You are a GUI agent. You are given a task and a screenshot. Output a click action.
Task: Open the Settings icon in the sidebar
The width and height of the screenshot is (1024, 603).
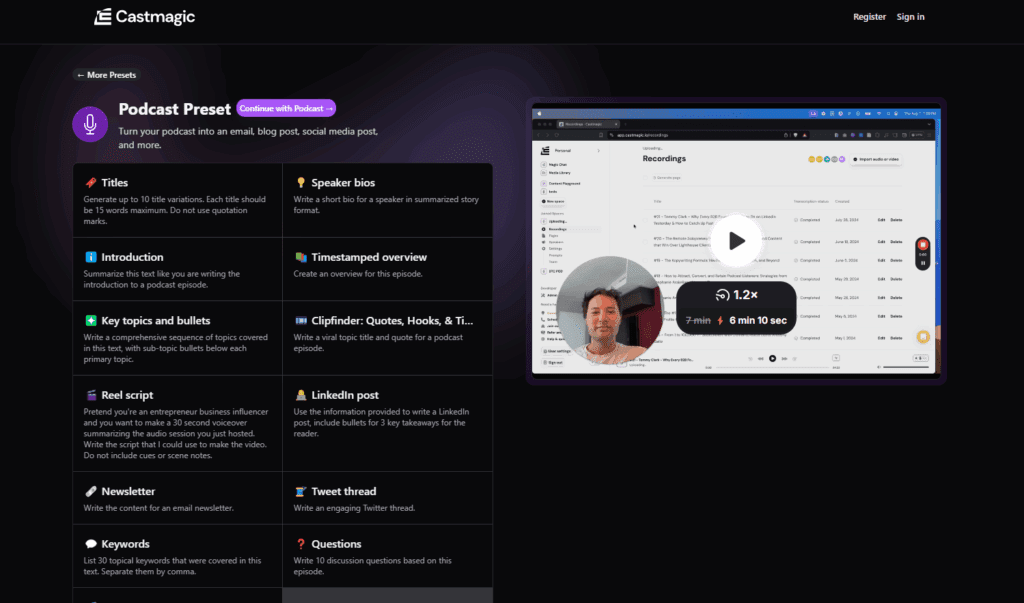(543, 248)
